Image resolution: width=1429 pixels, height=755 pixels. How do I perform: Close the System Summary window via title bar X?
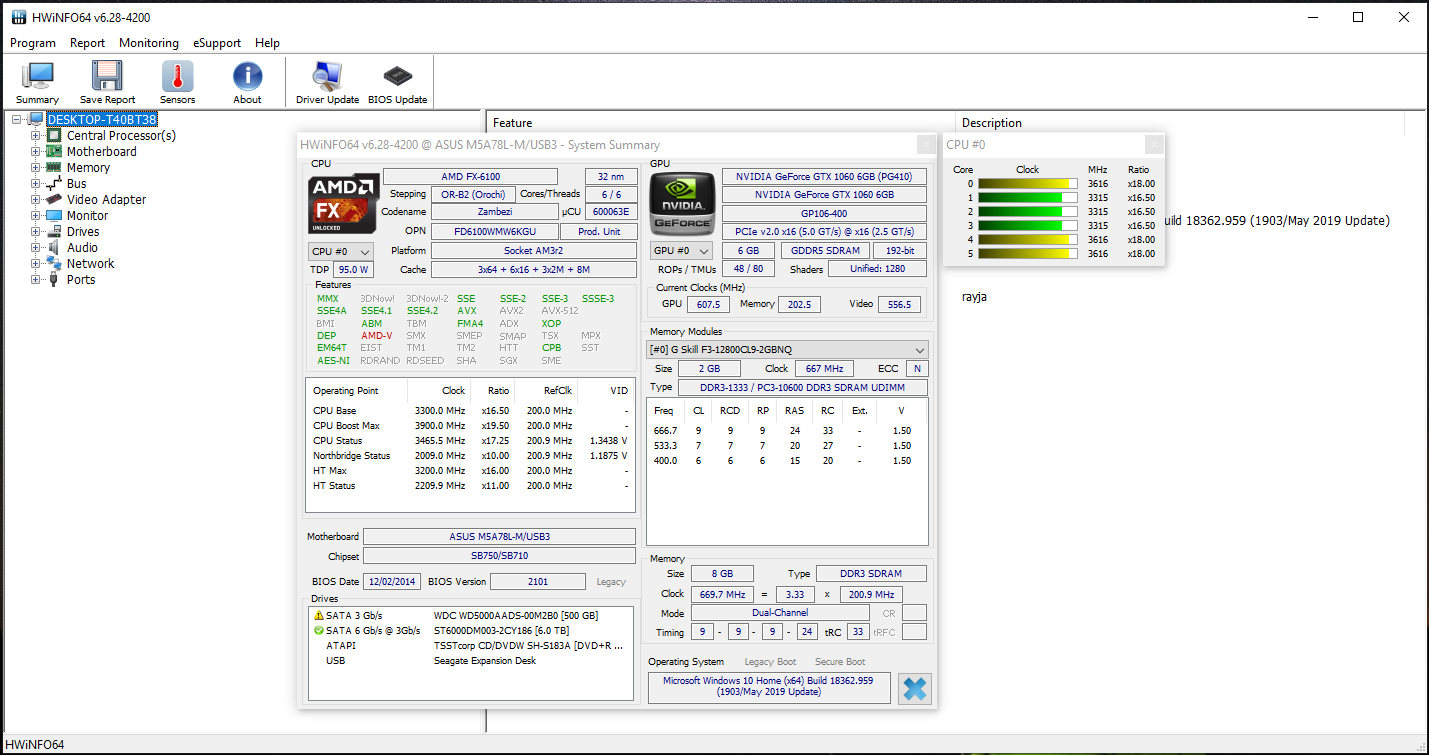[927, 145]
